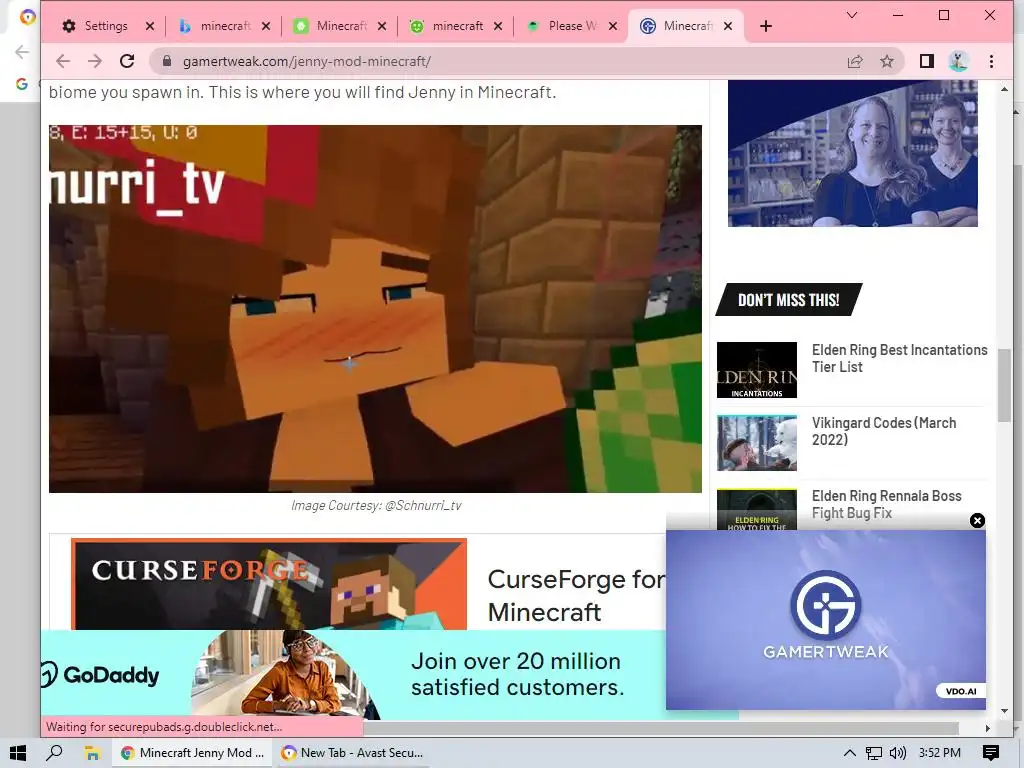
Task: Open the Windows Start menu
Action: (x=18, y=753)
